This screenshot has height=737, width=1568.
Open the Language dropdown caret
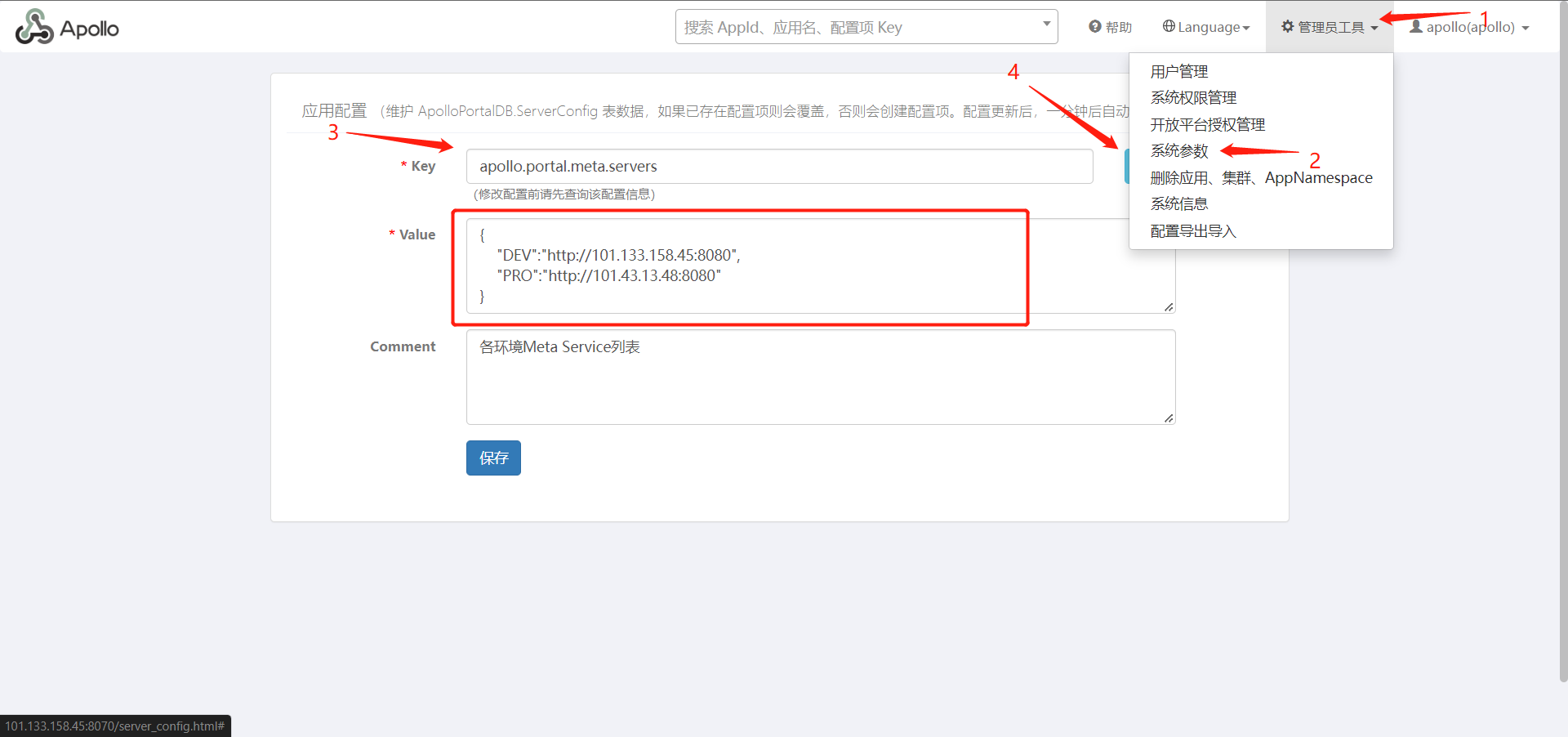pos(1246,29)
